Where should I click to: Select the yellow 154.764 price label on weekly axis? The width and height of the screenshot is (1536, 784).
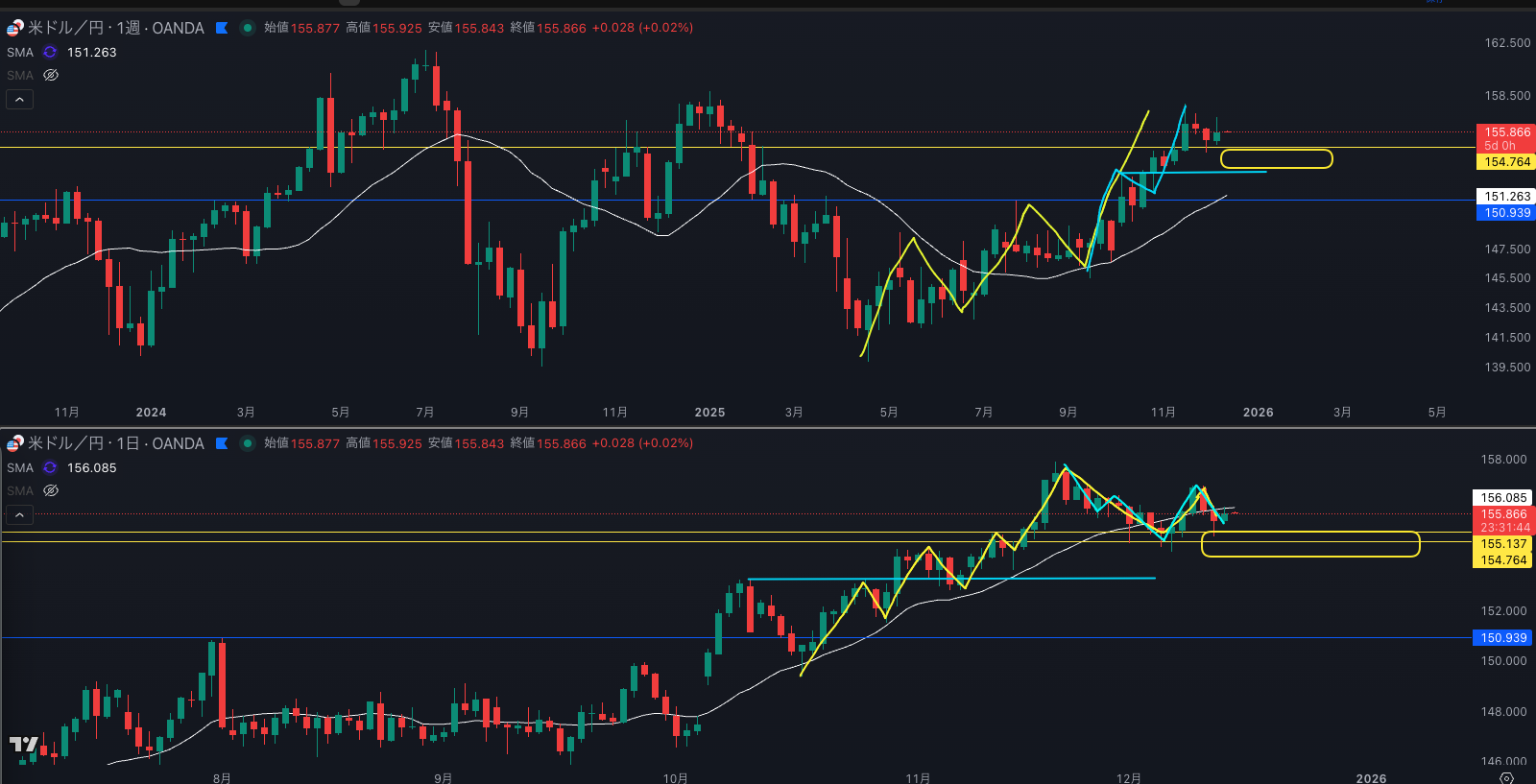pyautogui.click(x=1505, y=162)
